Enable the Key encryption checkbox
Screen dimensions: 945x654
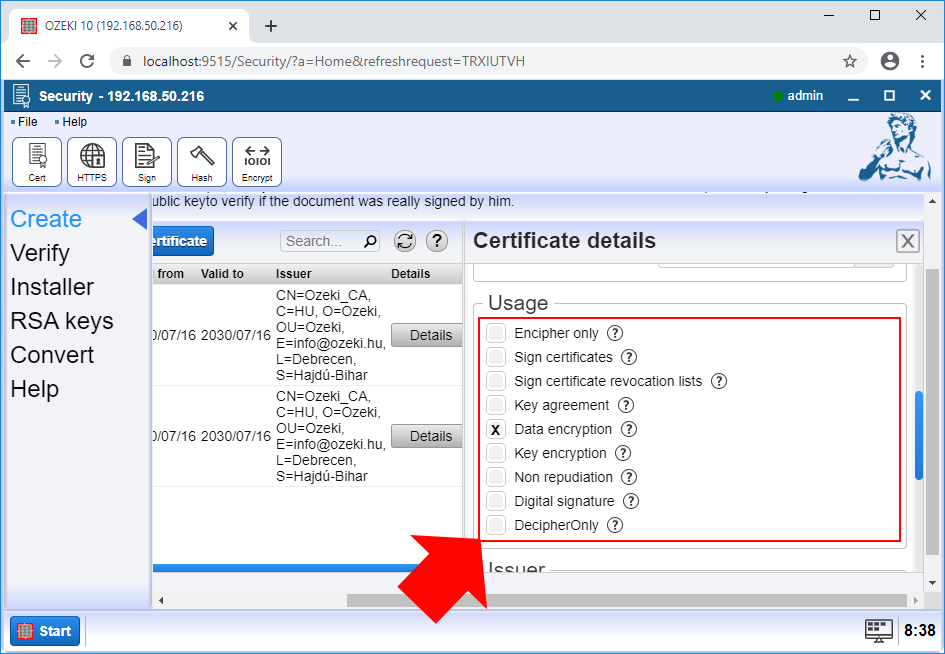tap(496, 453)
